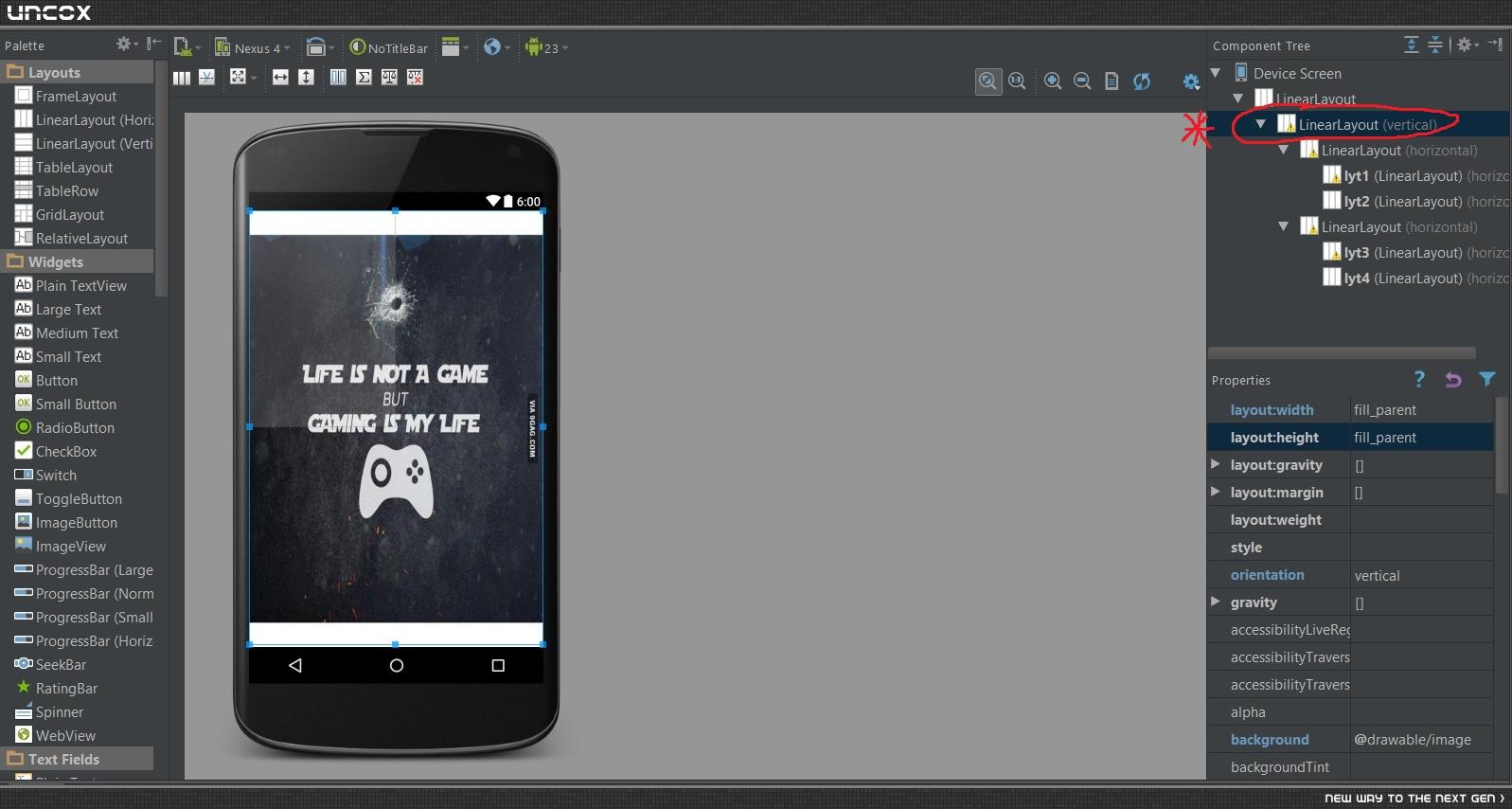The width and height of the screenshot is (1512, 809).
Task: Pick the CheckBox widget from the palette
Action: click(56, 451)
